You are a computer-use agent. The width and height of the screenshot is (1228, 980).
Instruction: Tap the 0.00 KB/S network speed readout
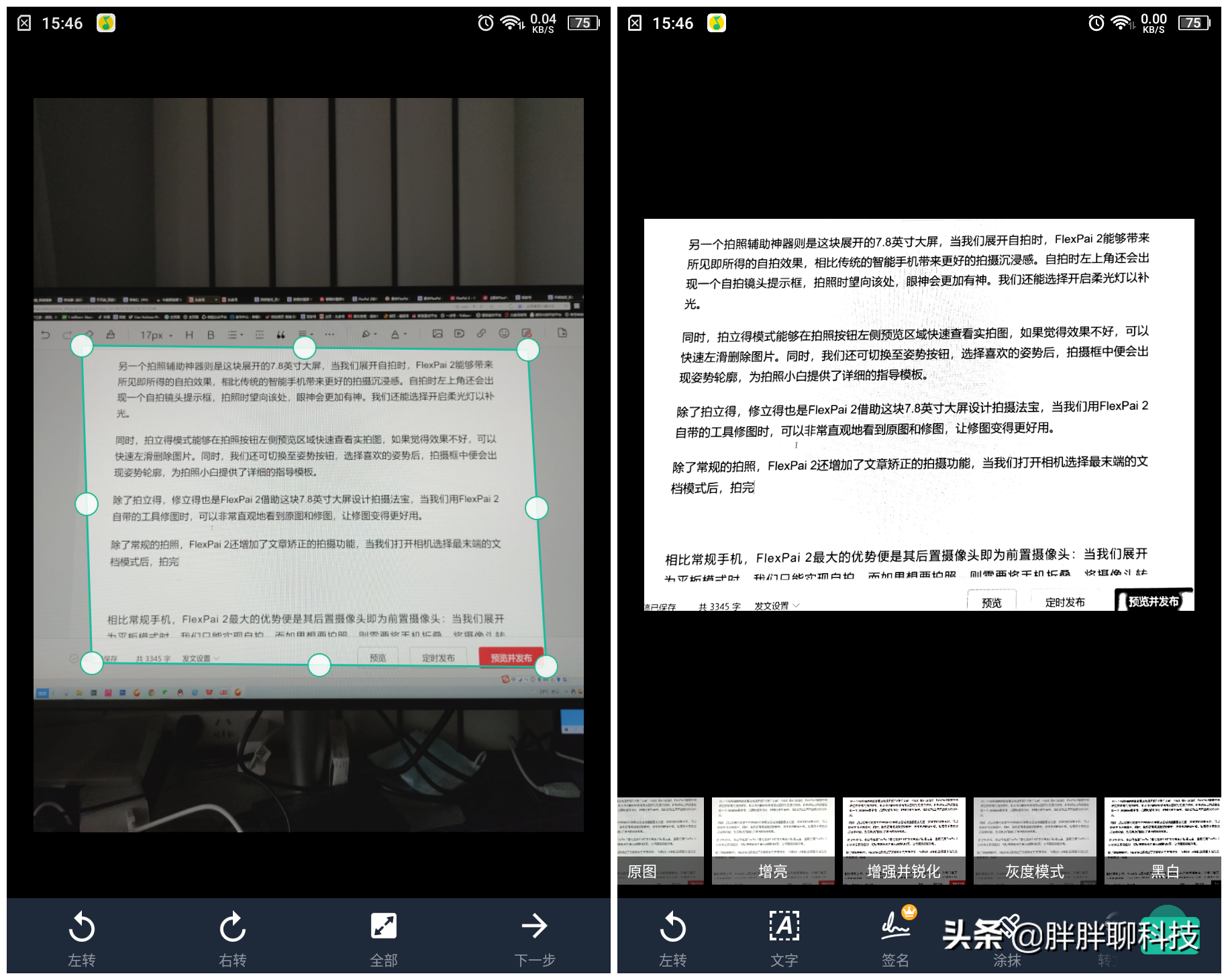[1154, 23]
